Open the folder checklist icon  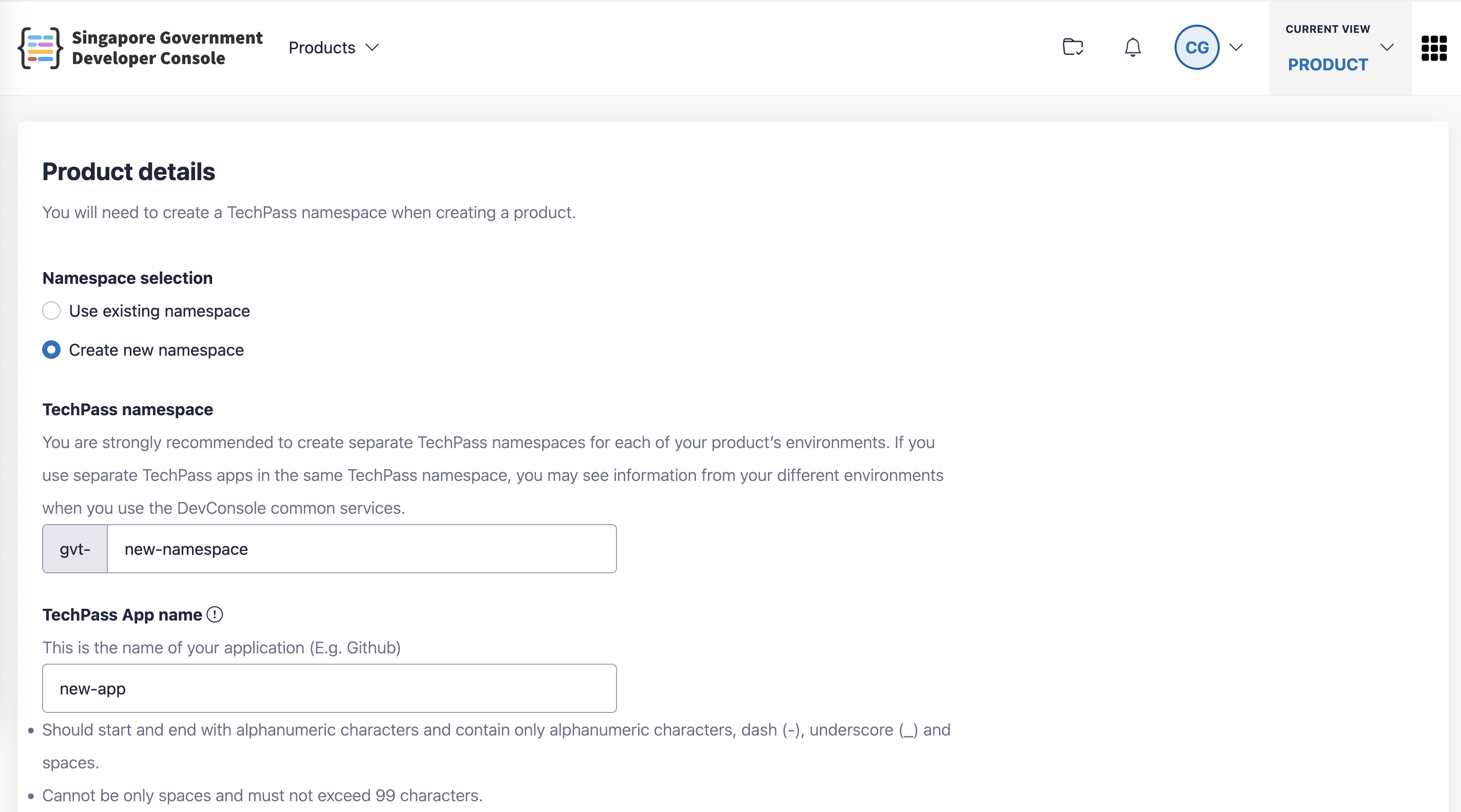[1072, 47]
